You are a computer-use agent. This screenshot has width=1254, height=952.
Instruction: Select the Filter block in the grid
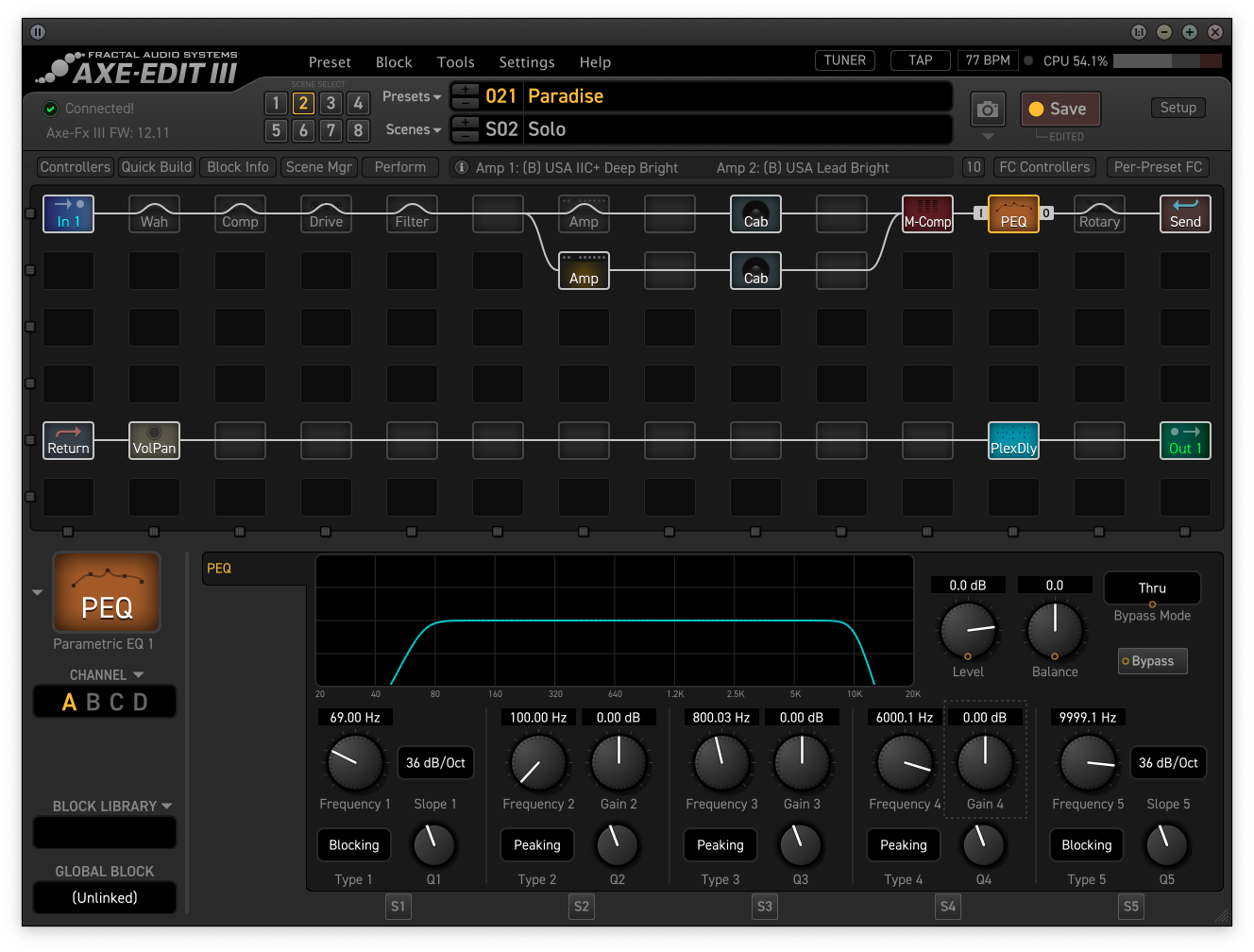(412, 213)
